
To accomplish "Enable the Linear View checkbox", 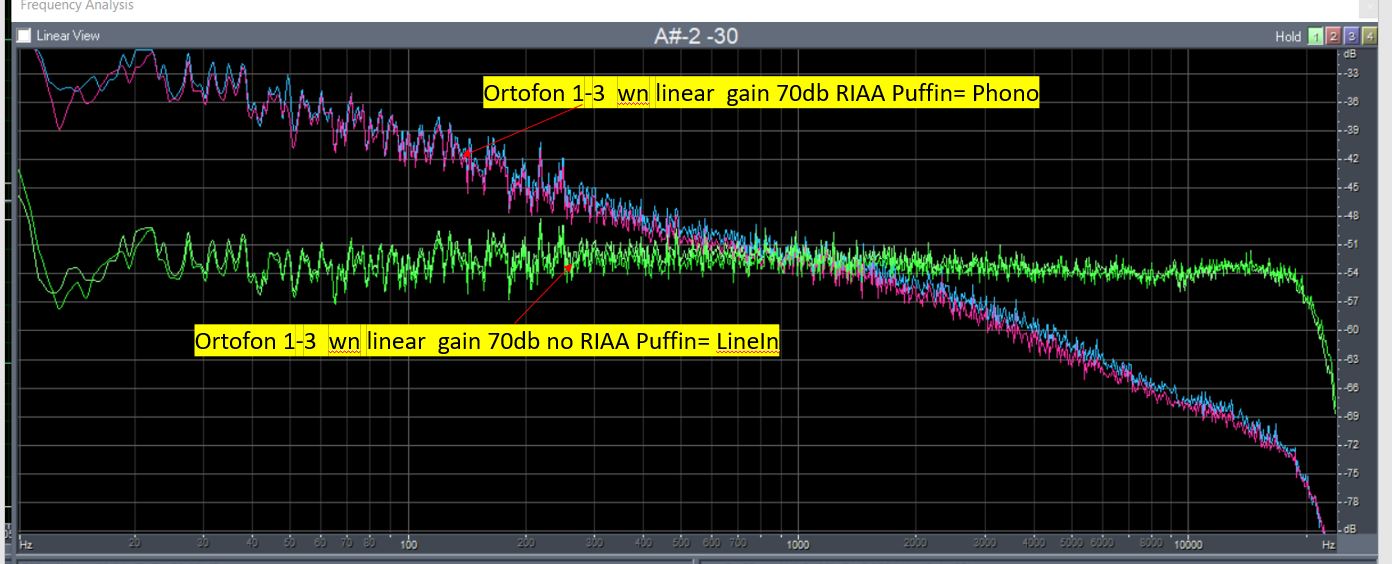I will [25, 36].
